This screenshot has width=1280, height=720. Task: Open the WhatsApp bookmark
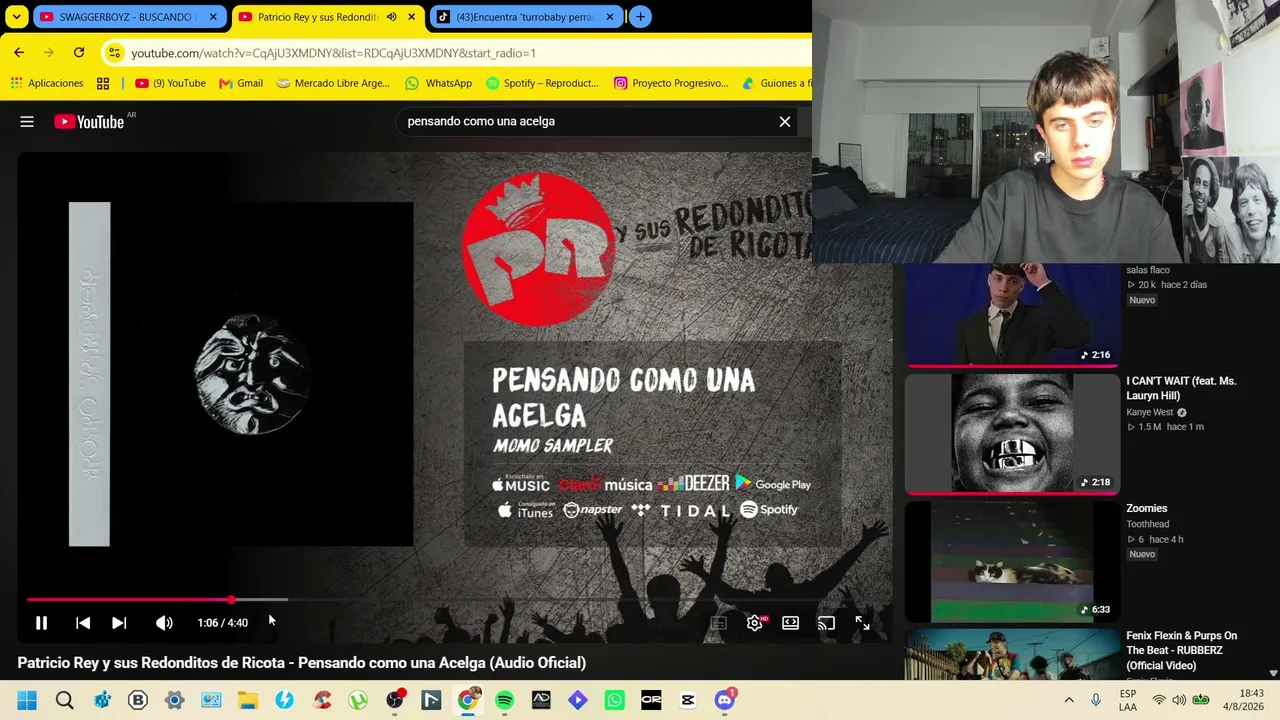tap(438, 83)
